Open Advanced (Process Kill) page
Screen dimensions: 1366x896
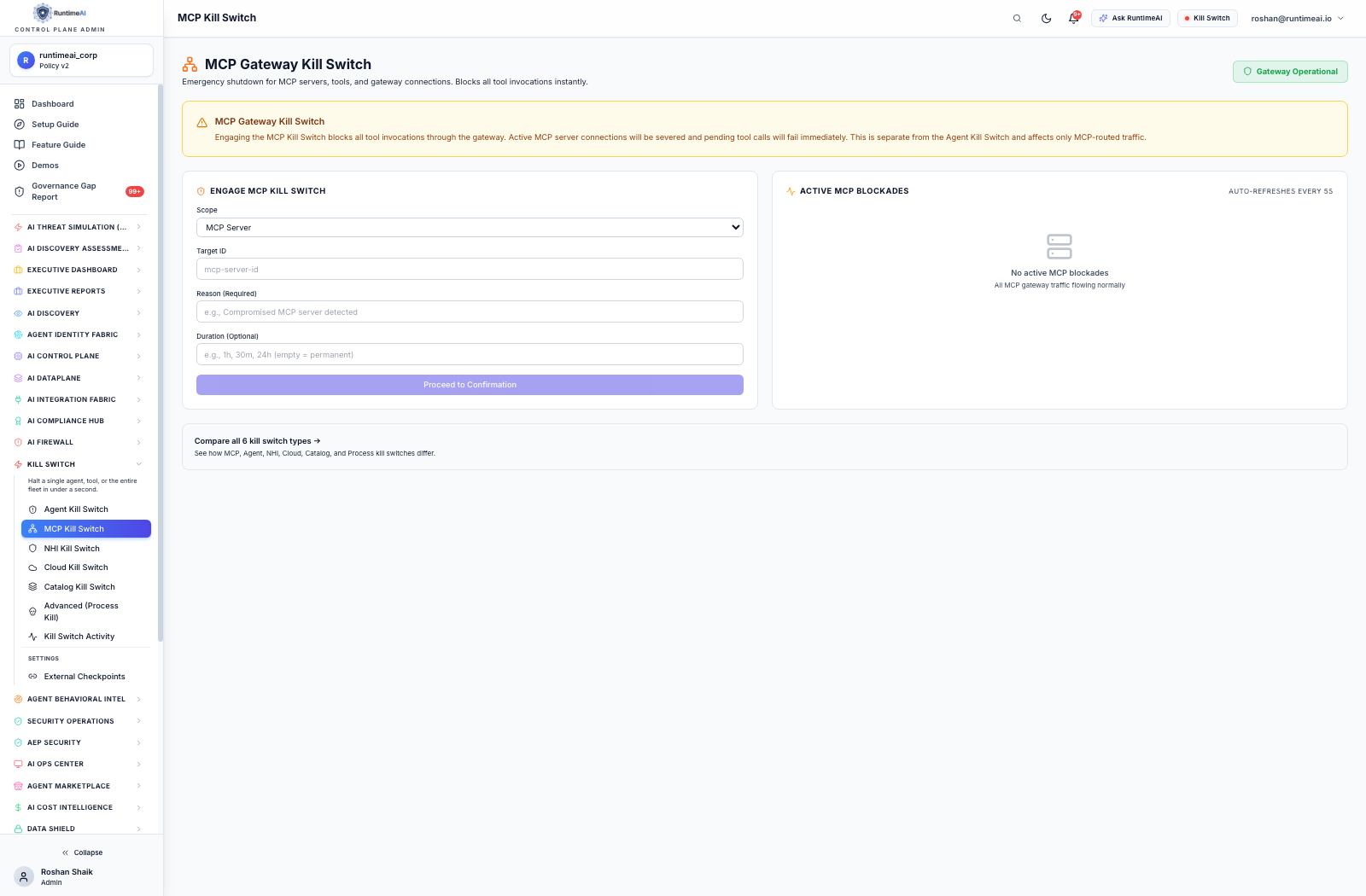[86, 612]
